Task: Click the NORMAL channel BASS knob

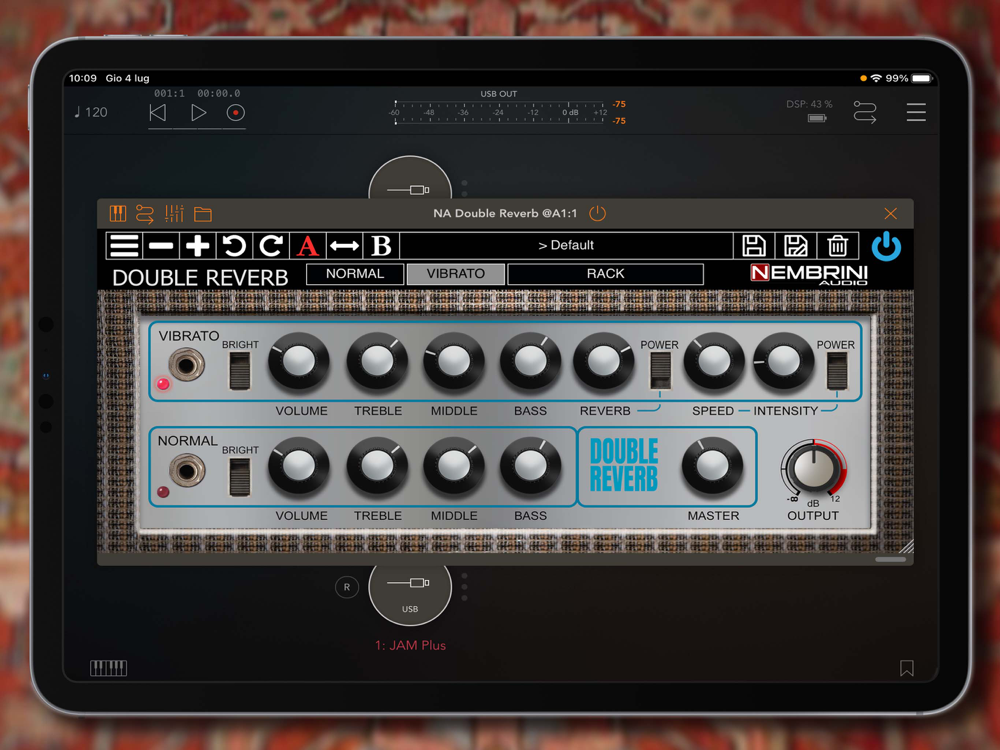Action: point(530,467)
